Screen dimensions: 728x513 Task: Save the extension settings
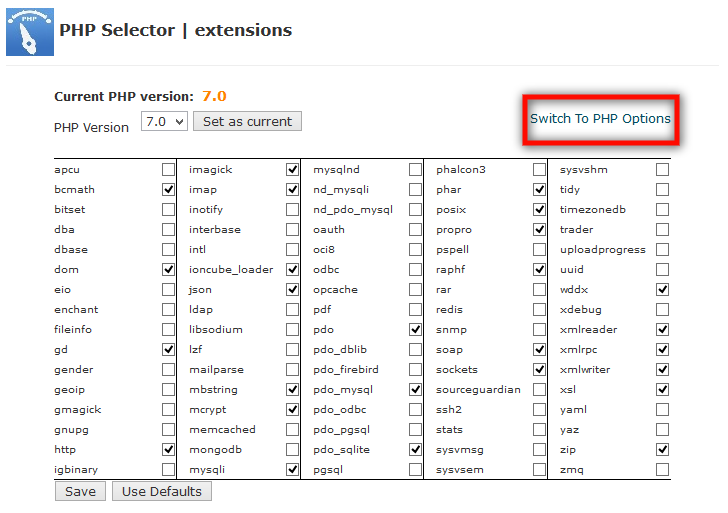point(80,491)
